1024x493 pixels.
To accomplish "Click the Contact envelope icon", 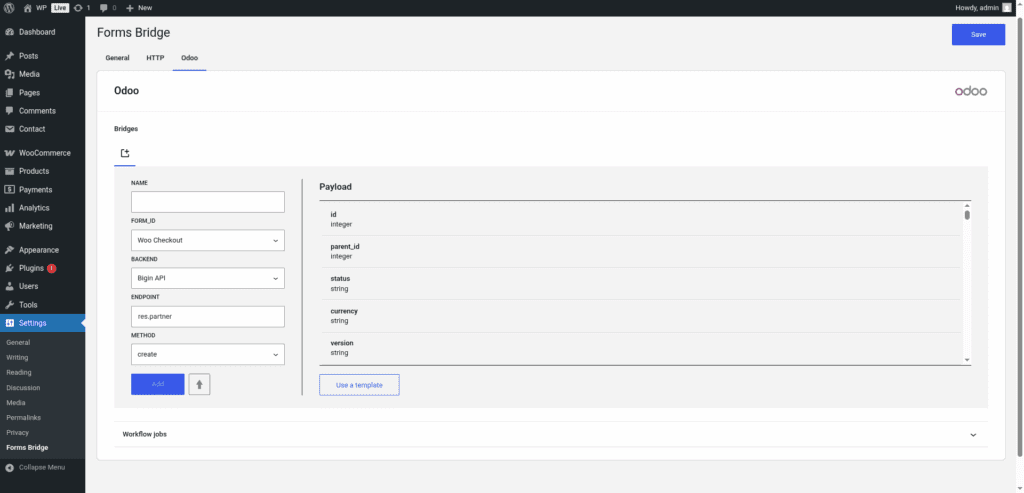I will click(x=10, y=129).
